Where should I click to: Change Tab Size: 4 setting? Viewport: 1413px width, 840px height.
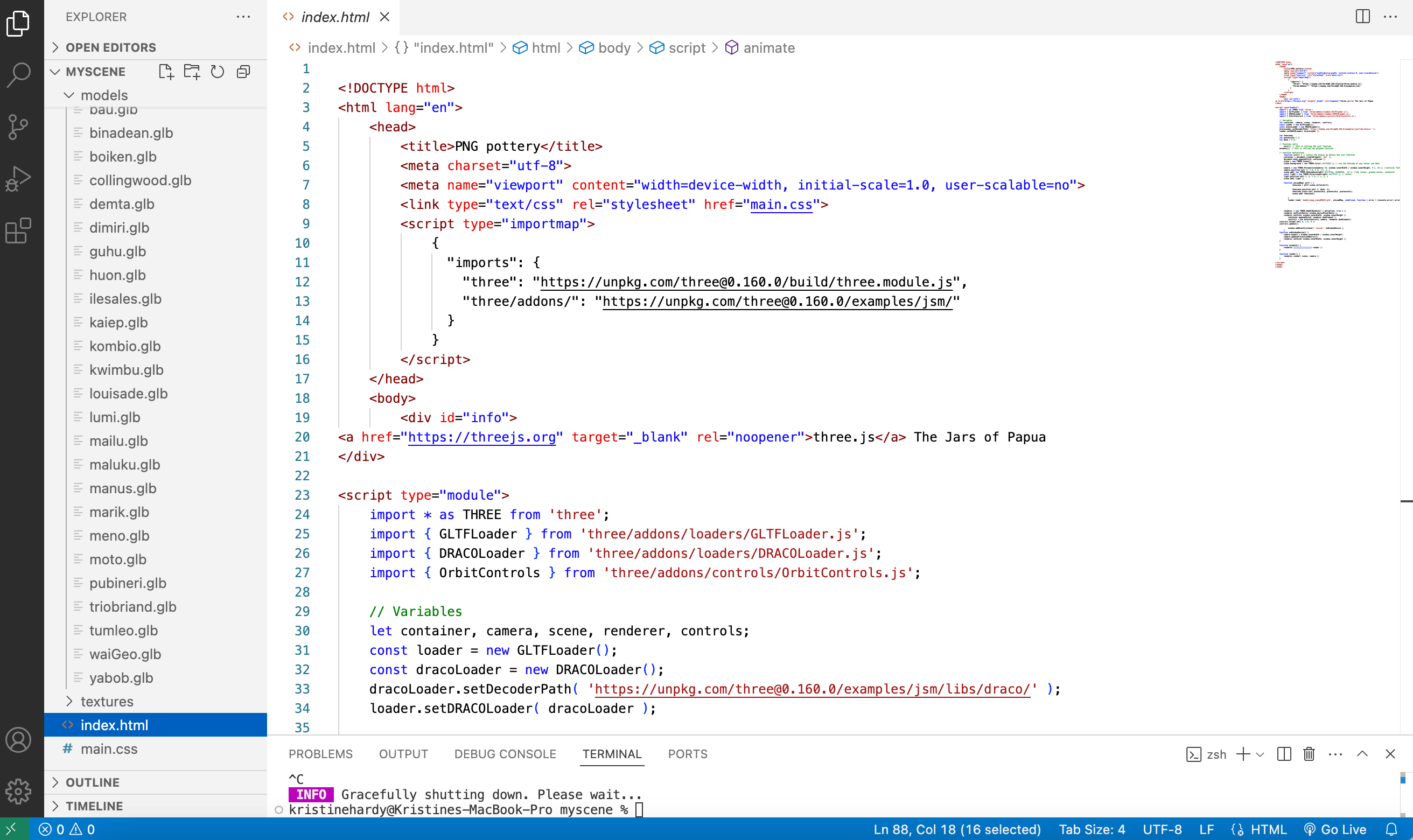click(x=1092, y=829)
